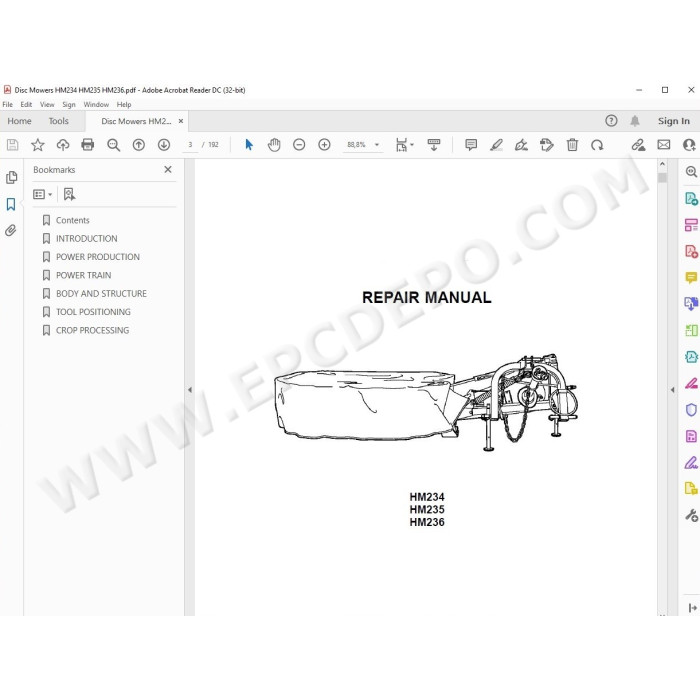The height and width of the screenshot is (700, 700).
Task: Open Create PDF tool in right pane
Action: 691,251
